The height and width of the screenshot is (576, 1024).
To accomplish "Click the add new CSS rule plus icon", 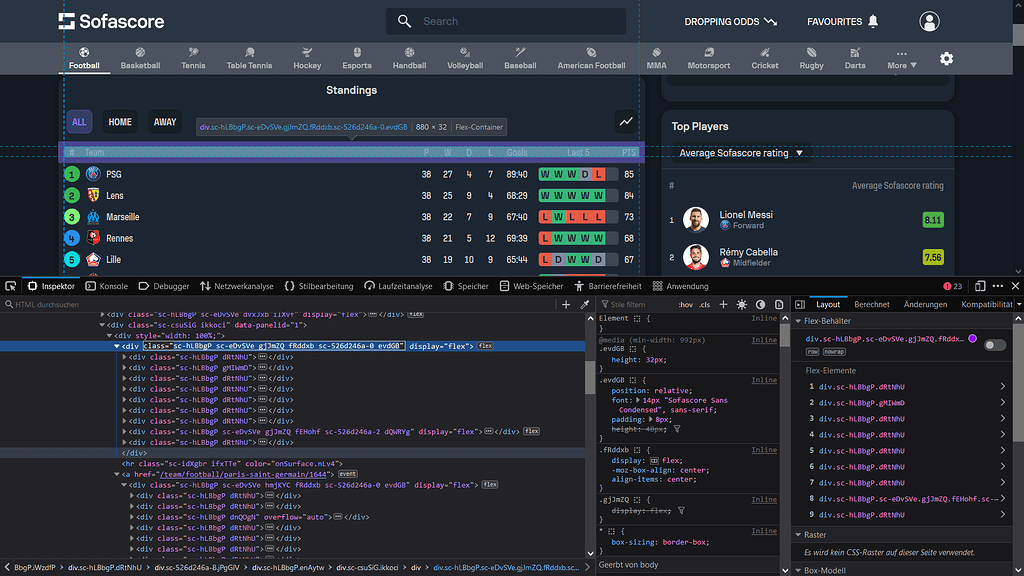I will click(x=723, y=305).
